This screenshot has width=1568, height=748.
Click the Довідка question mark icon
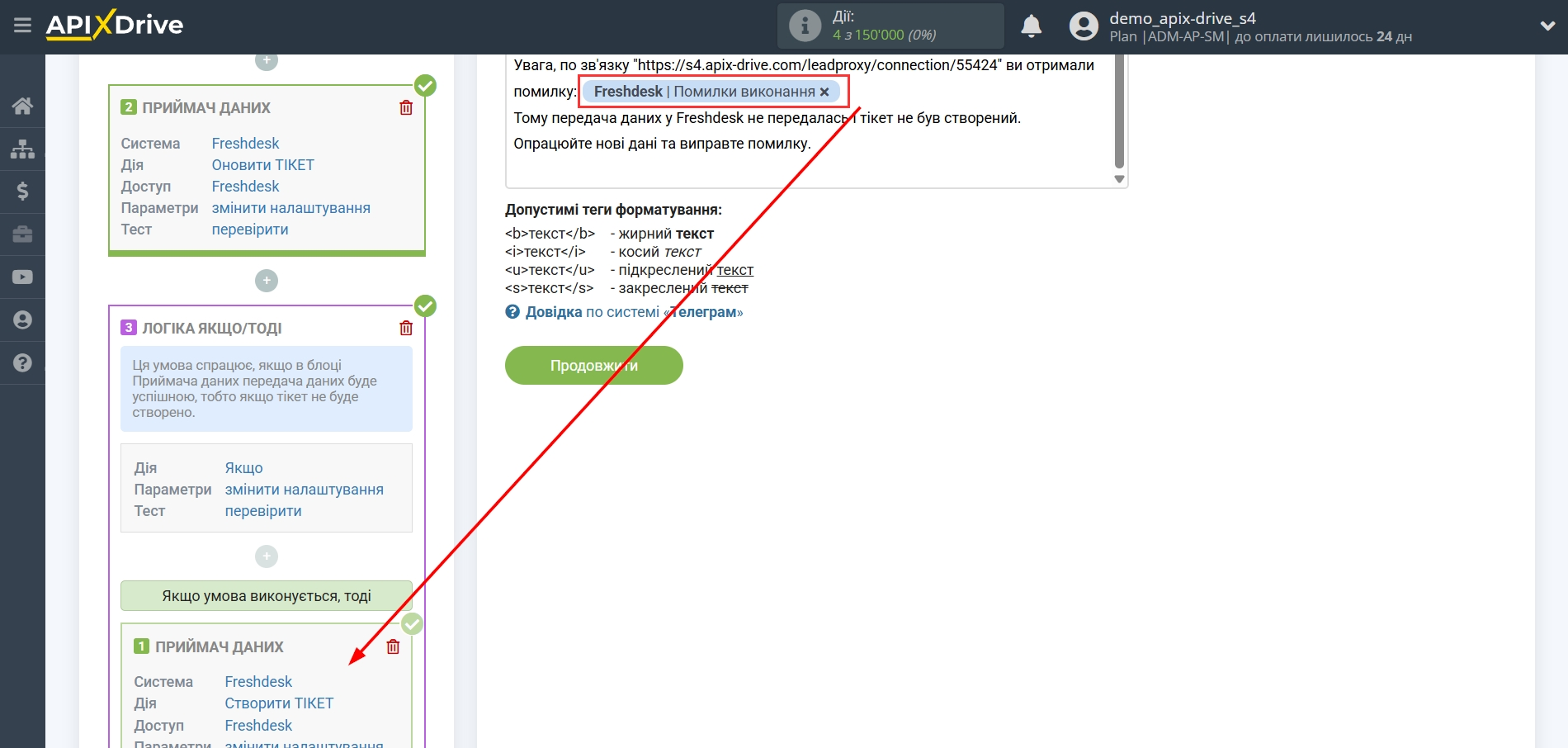click(512, 312)
